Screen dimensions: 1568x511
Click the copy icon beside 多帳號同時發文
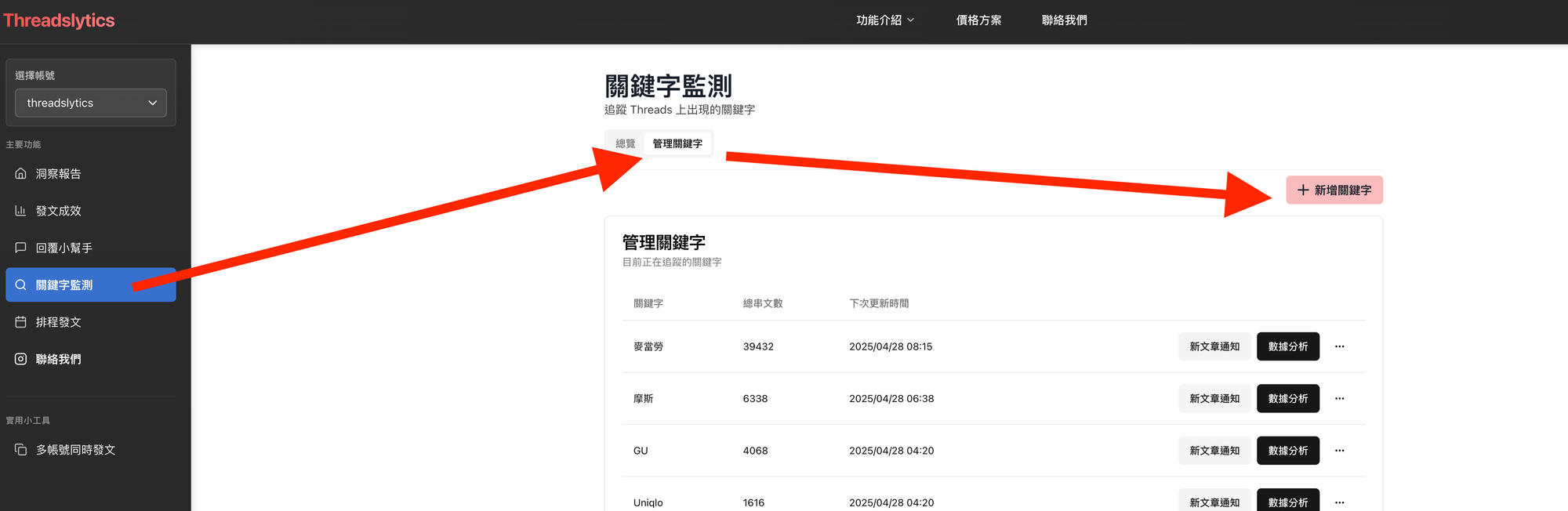coord(20,449)
